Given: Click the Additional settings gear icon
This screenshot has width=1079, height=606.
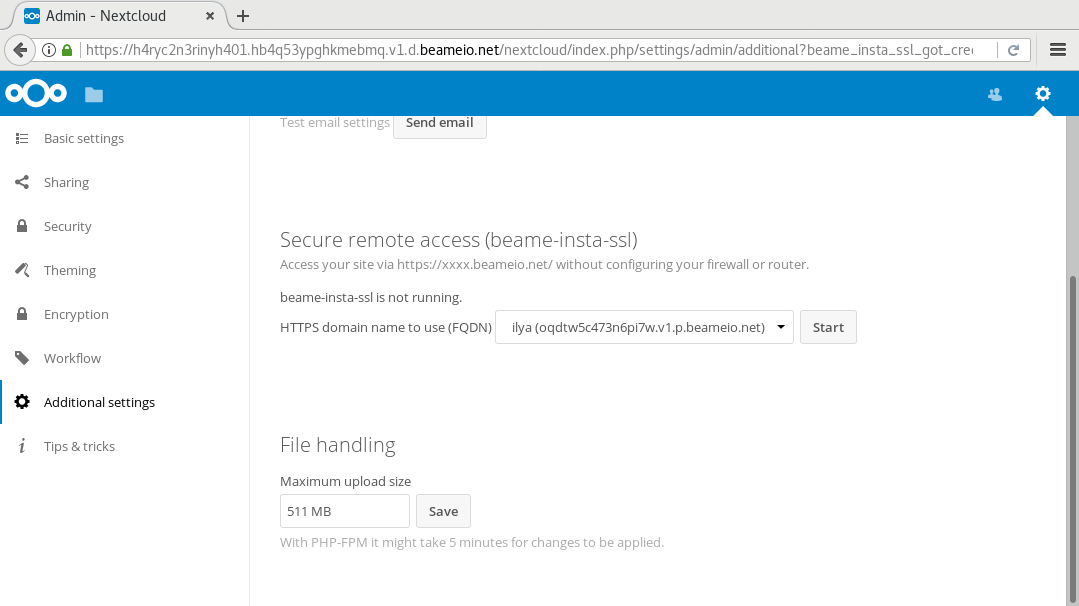Looking at the screenshot, I should pos(22,402).
